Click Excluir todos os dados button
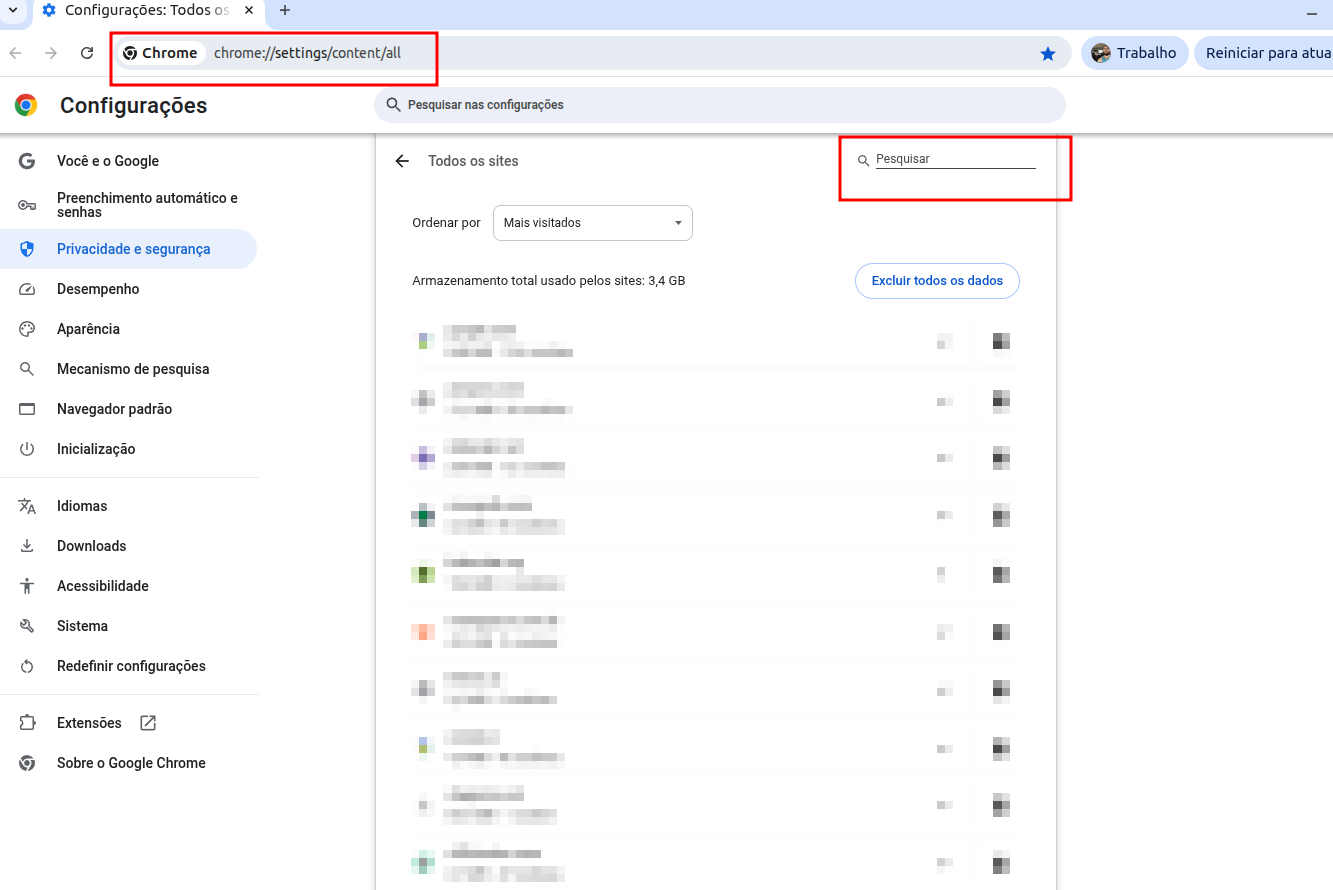This screenshot has height=890, width=1333. pos(937,281)
